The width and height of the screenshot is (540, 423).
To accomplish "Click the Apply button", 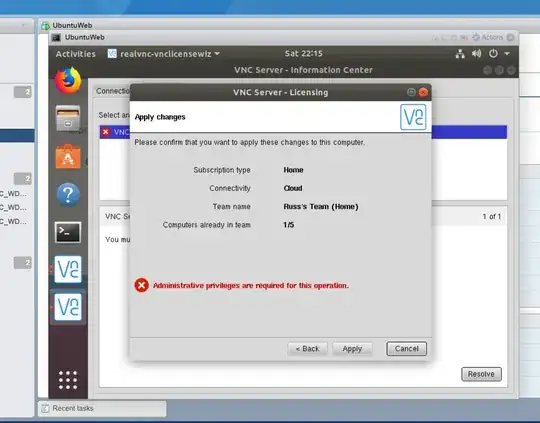I will point(352,349).
